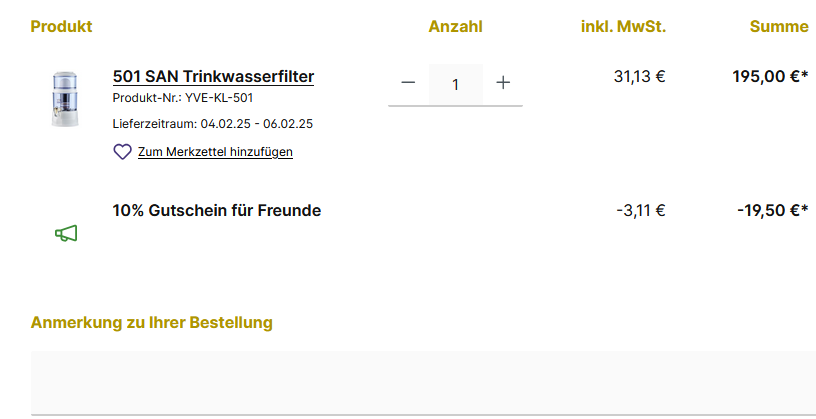Click the 'Zum Merkzettel hinzufügen' link
The width and height of the screenshot is (816, 419).
[215, 152]
